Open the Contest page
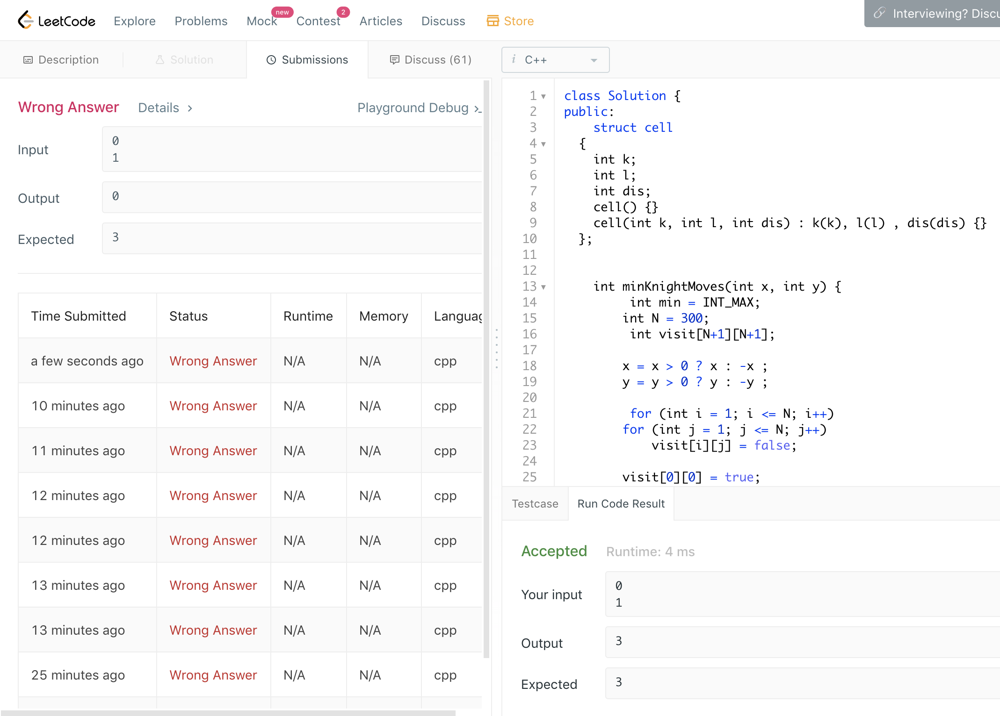Viewport: 1000px width, 716px height. (x=318, y=21)
